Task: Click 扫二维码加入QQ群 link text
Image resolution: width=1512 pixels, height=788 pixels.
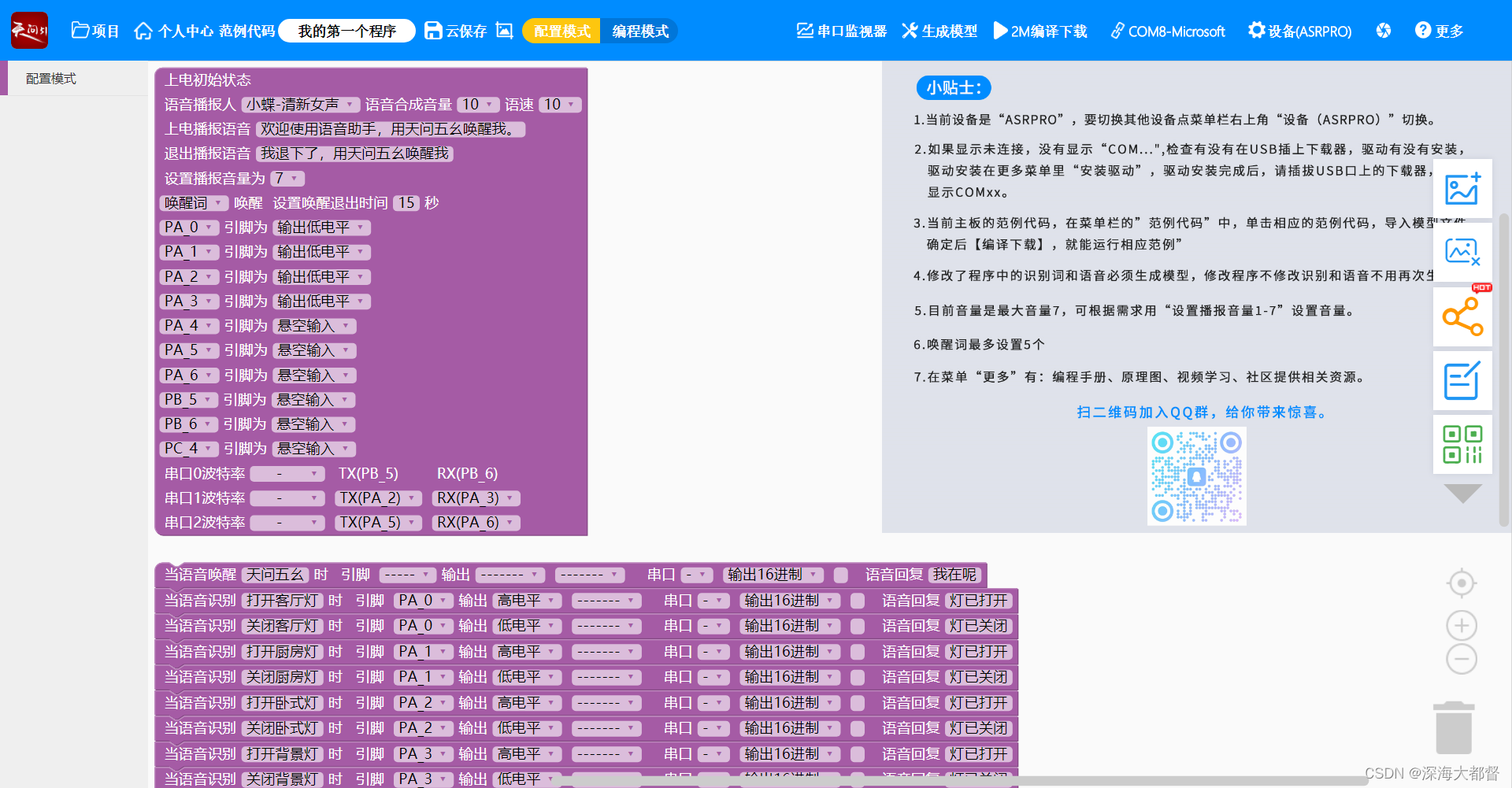Action: (1203, 412)
